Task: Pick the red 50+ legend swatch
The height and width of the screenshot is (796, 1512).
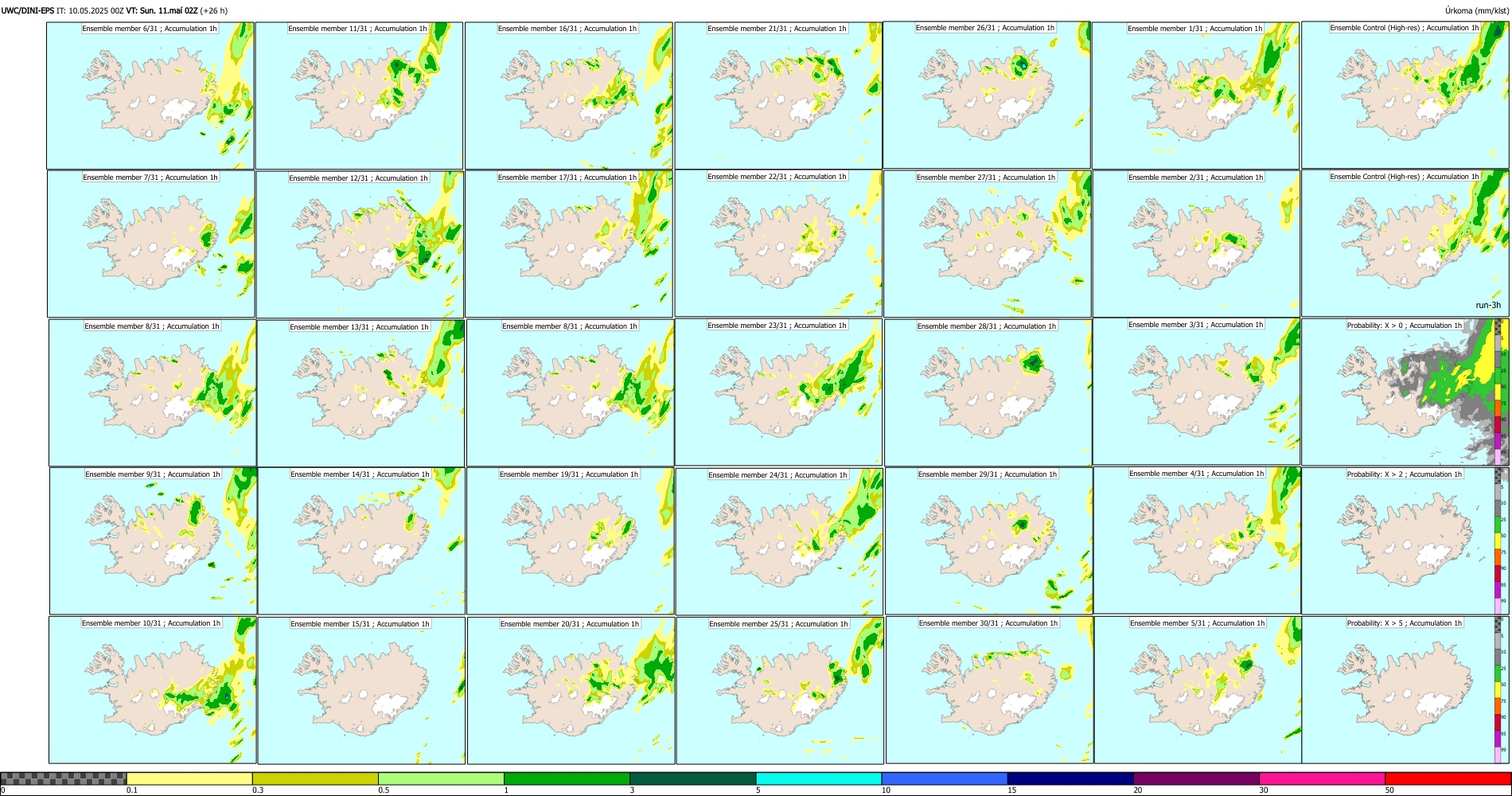Action: pos(1448,778)
